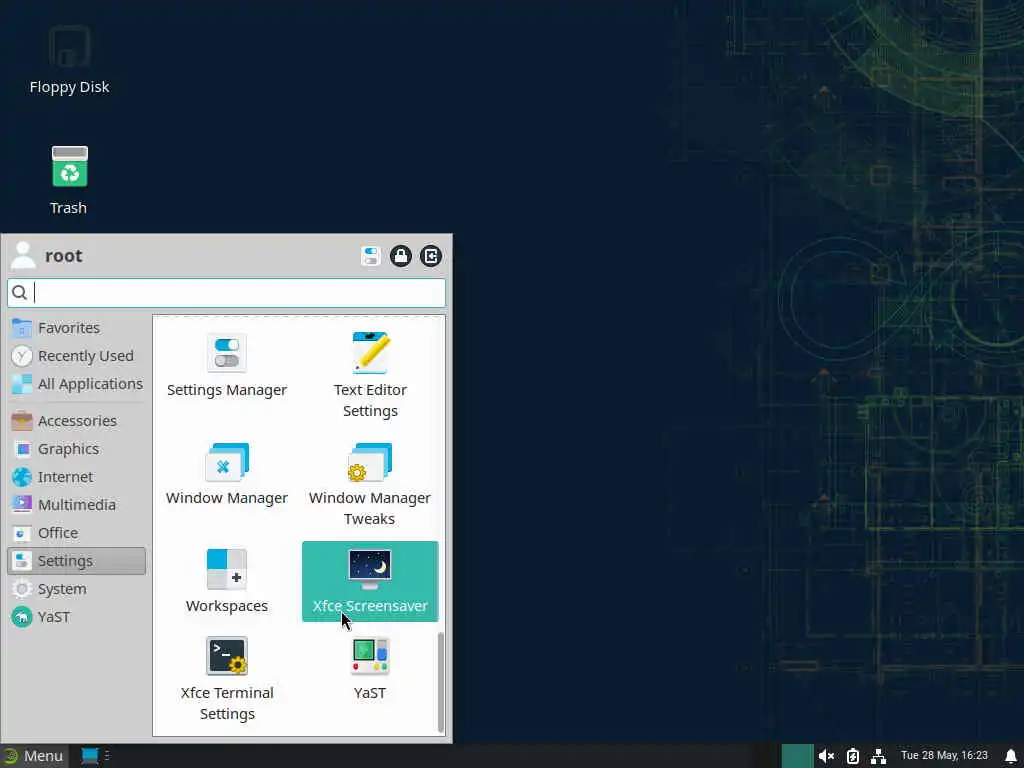Click the root user avatar
Viewport: 1024px width, 768px height.
[x=24, y=255]
